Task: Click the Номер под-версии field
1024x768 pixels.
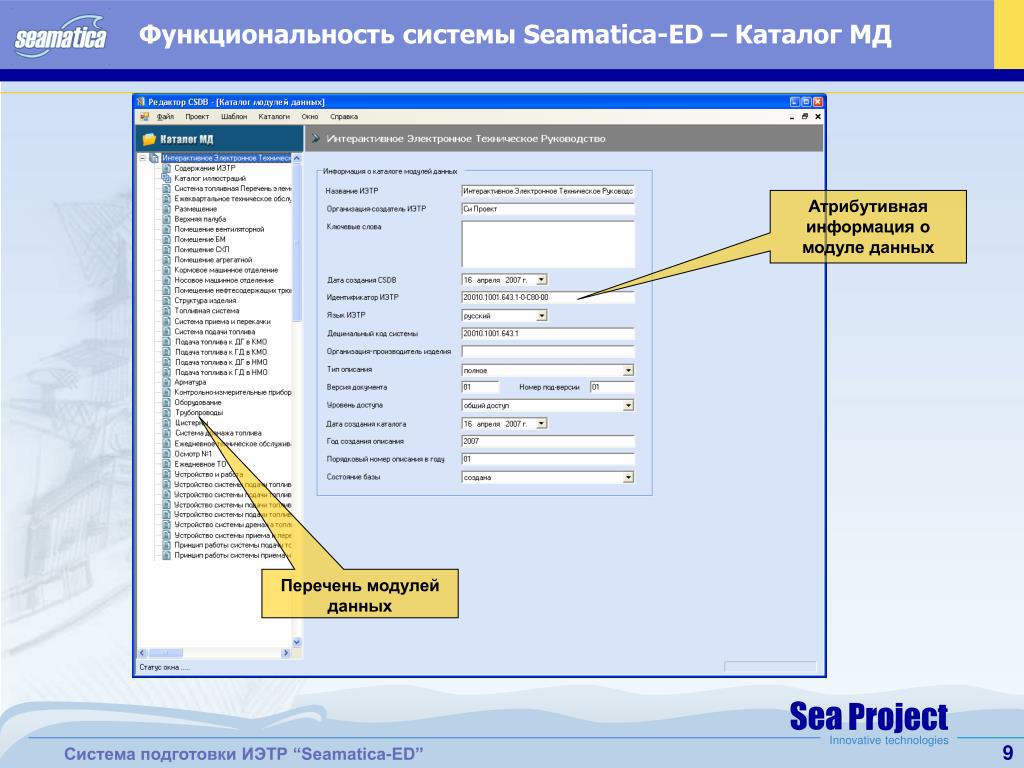Action: coord(612,387)
